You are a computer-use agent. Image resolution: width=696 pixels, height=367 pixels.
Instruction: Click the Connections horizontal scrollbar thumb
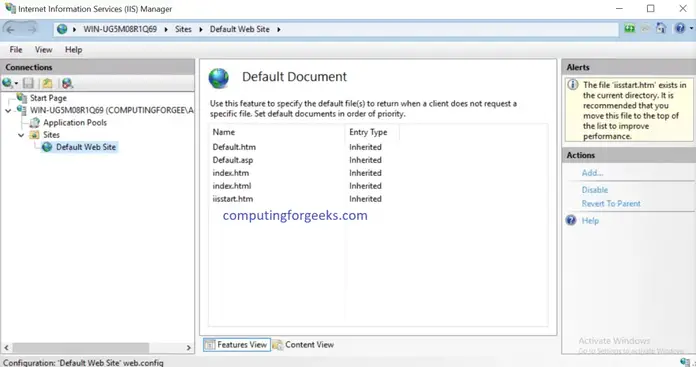pos(80,348)
